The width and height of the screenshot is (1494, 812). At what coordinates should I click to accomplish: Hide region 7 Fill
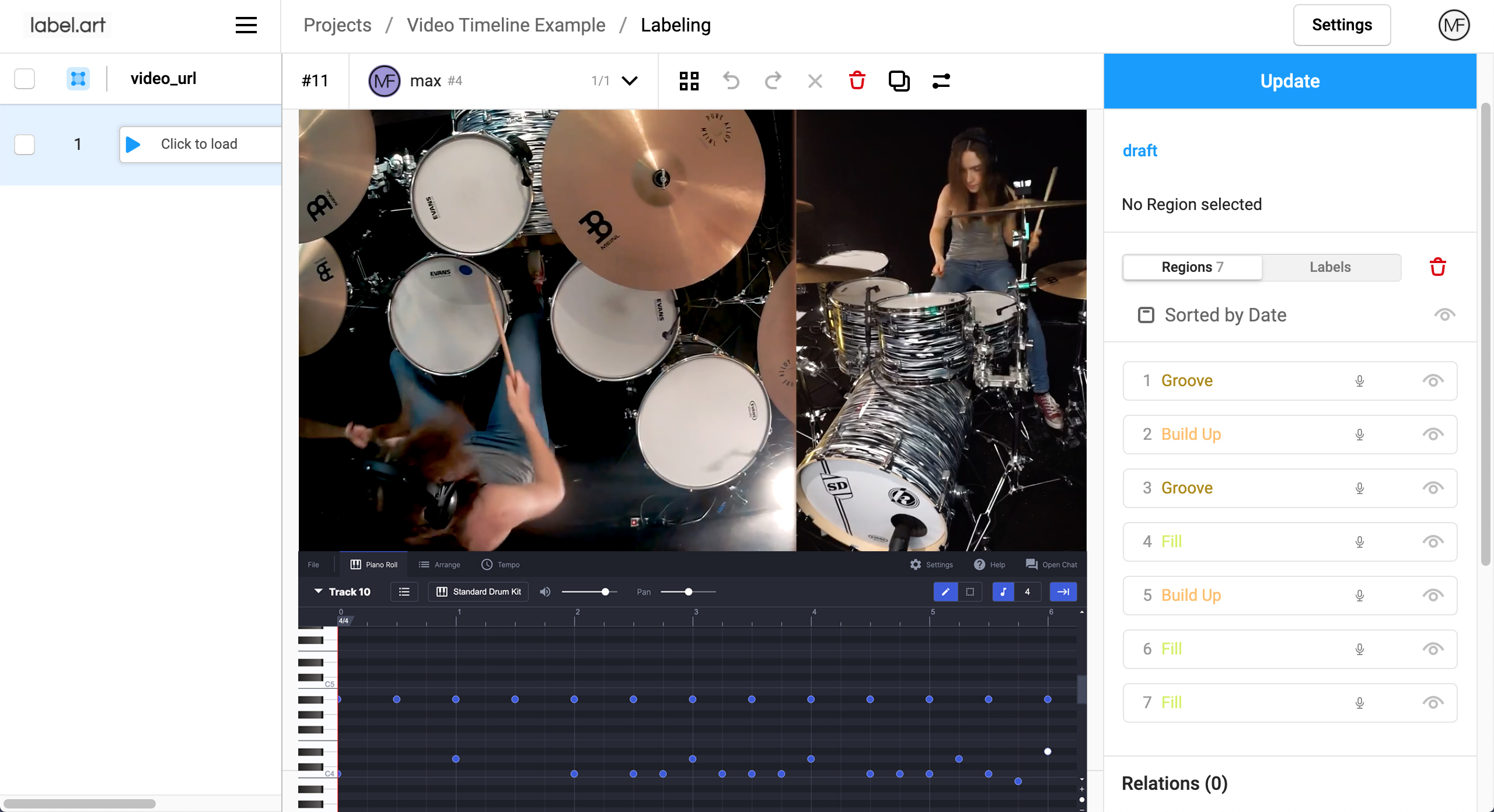(1431, 702)
